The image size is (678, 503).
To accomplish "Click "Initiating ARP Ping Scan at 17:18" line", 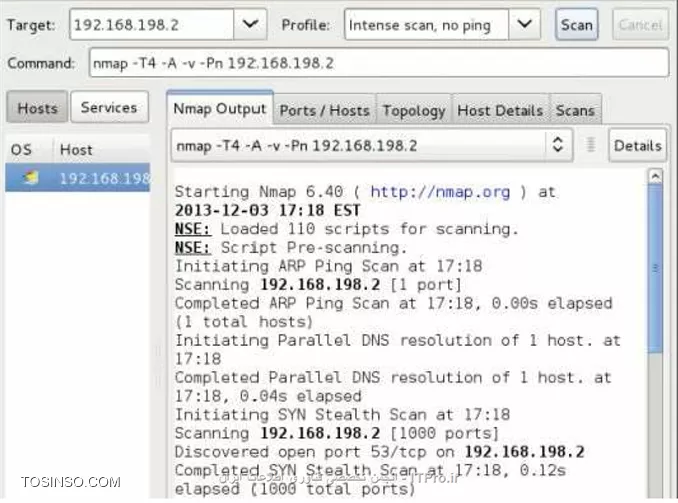I will click(x=329, y=266).
